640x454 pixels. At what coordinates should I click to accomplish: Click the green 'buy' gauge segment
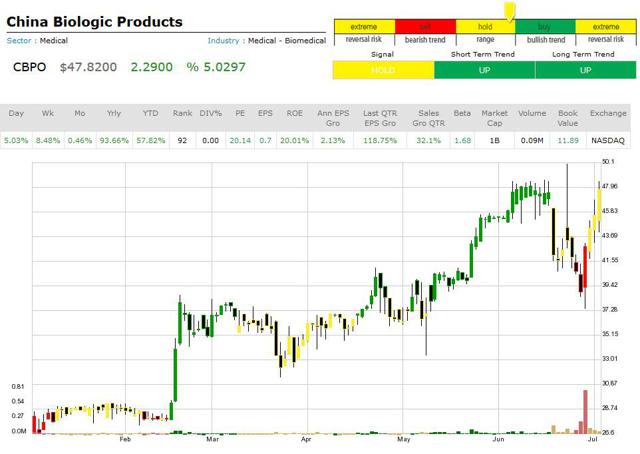[x=545, y=27]
